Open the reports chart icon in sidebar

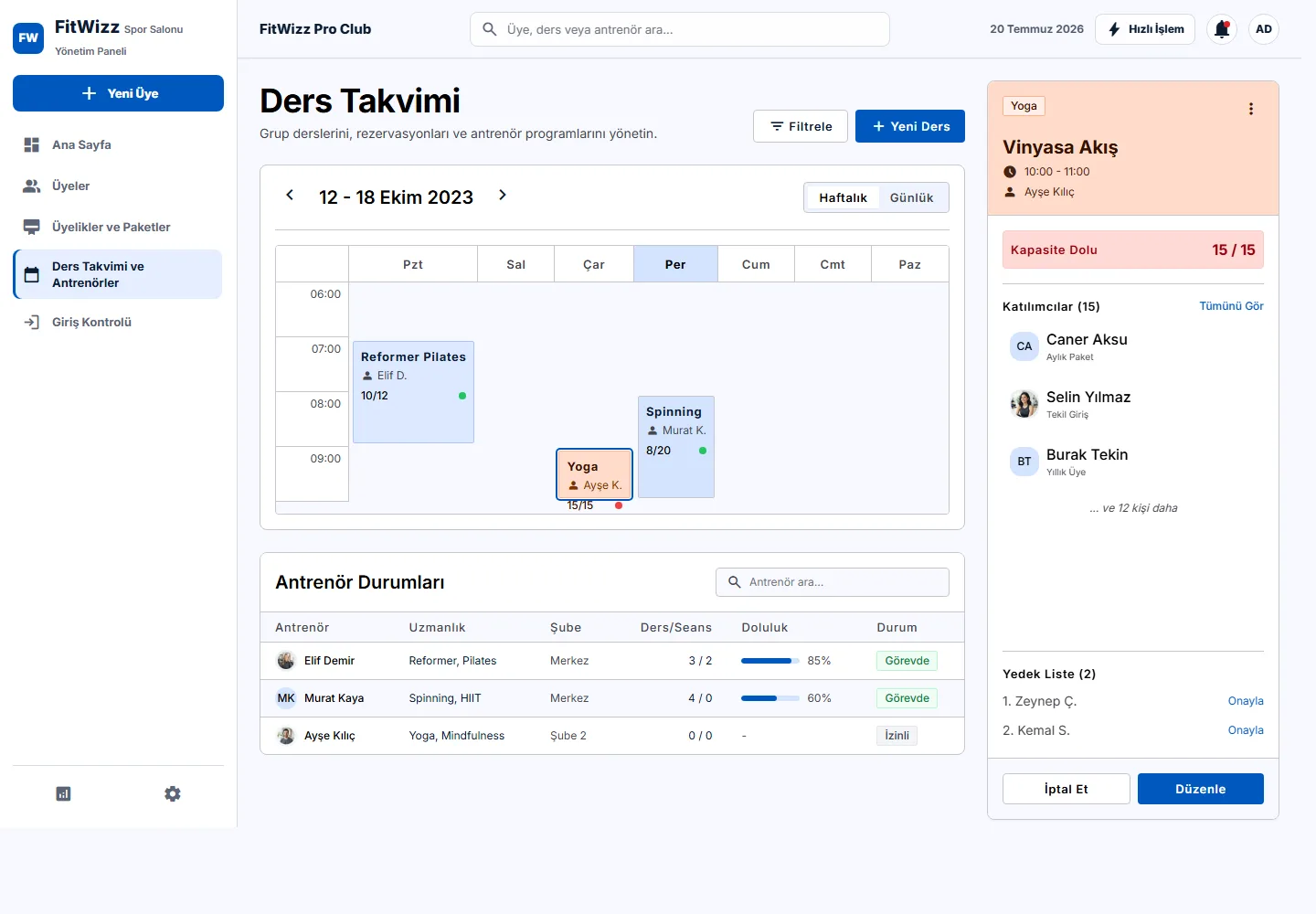63,793
